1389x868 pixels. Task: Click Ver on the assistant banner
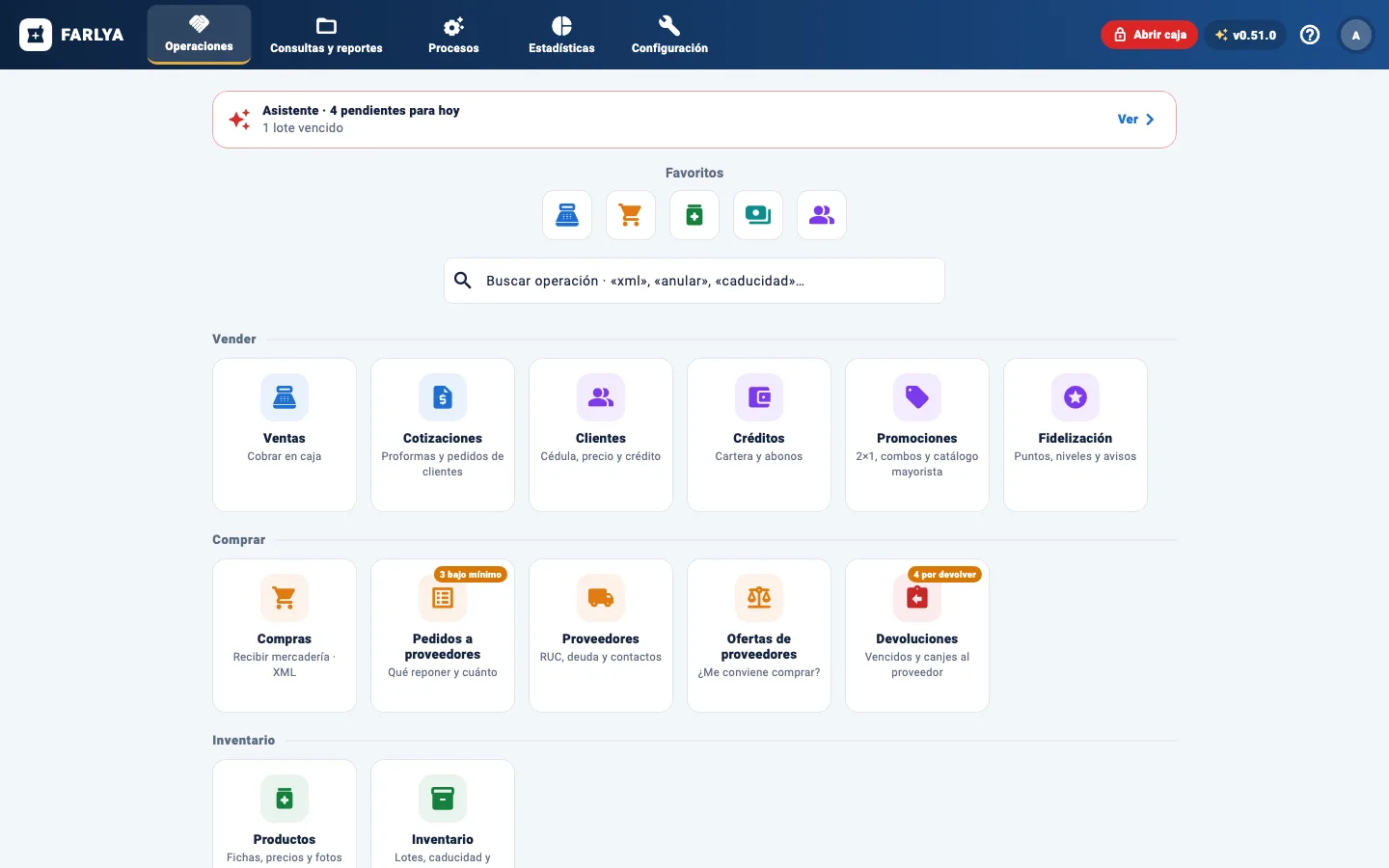(x=1136, y=120)
